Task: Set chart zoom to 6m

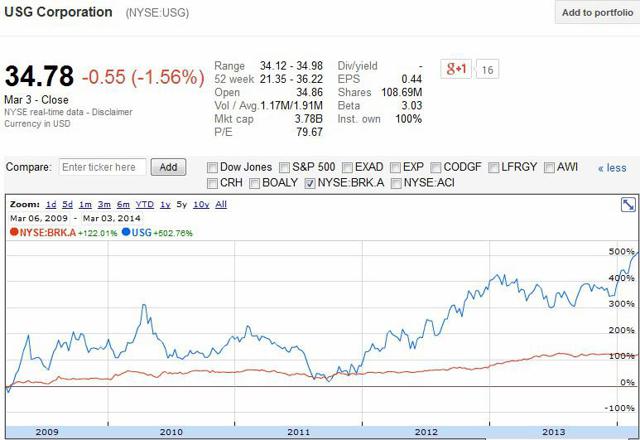Action: tap(123, 204)
